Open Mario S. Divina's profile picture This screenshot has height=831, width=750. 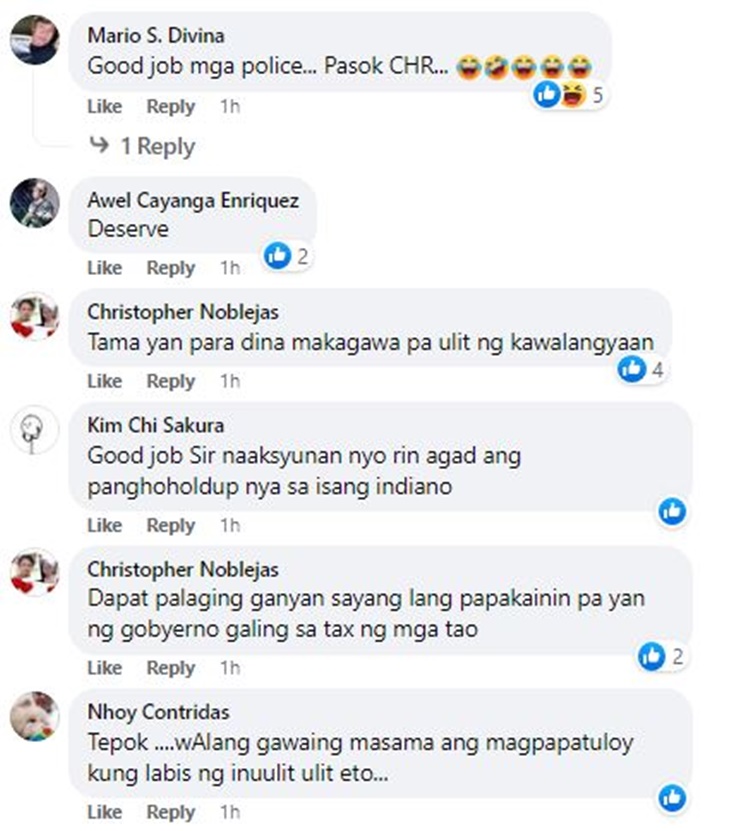[x=34, y=40]
